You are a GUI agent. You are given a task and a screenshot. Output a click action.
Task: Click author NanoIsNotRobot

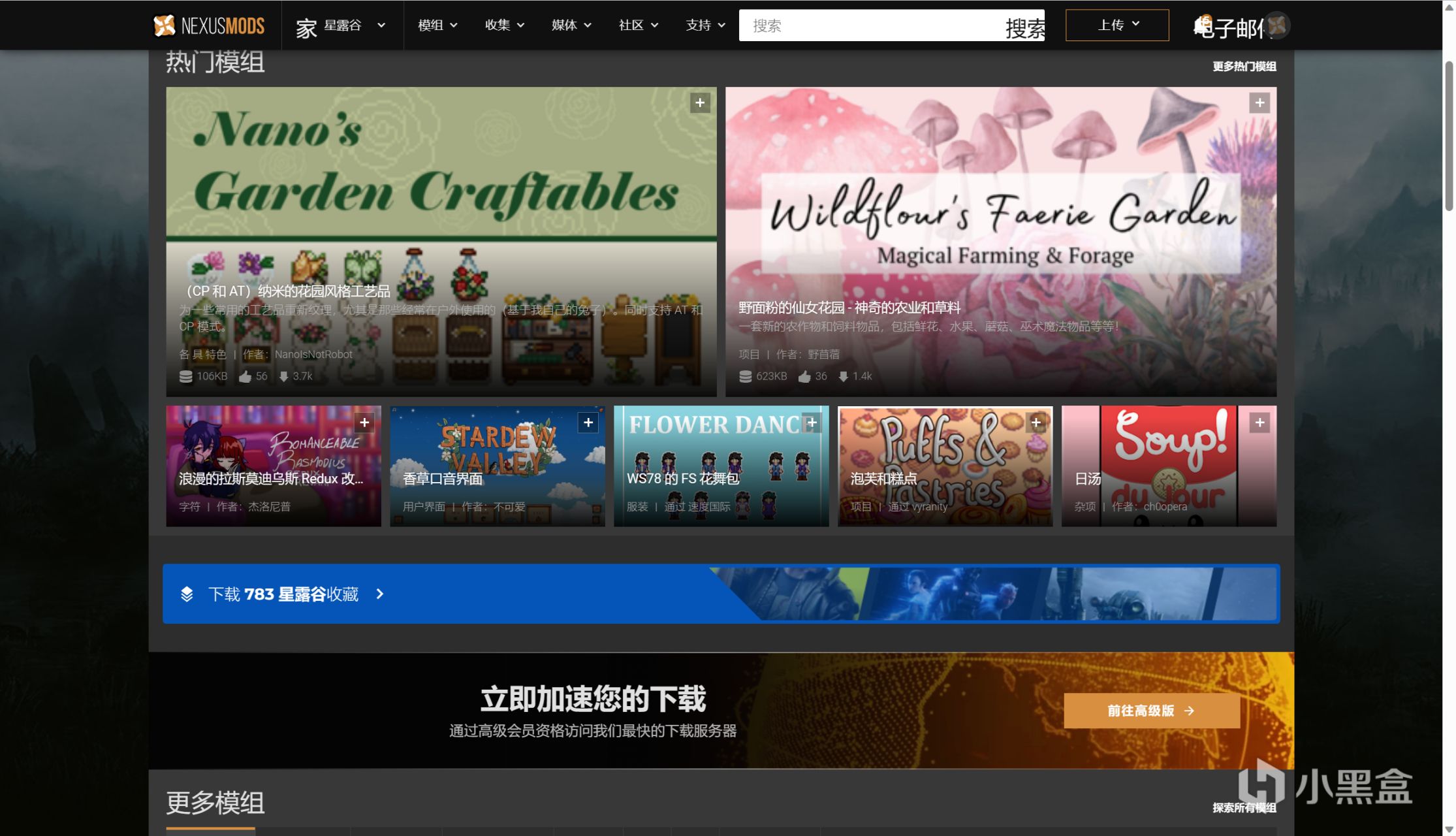pos(313,354)
